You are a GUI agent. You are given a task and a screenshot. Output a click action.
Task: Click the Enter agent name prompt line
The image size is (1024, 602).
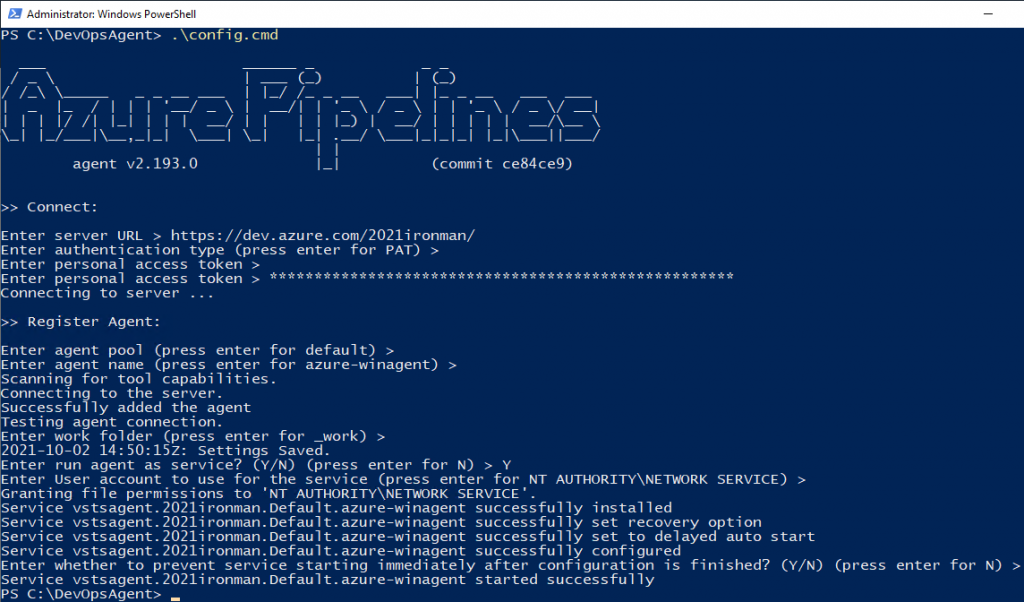pos(229,364)
